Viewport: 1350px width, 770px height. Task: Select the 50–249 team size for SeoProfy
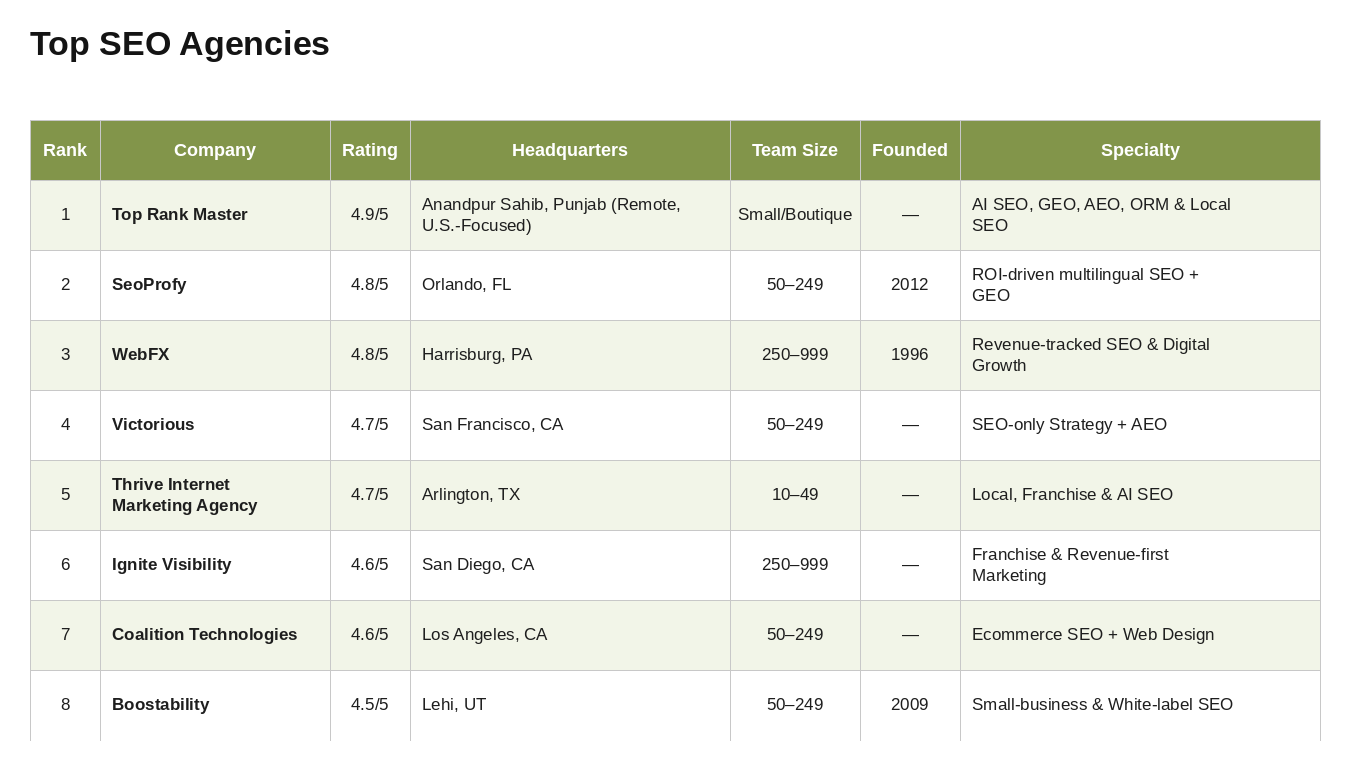pyautogui.click(x=795, y=285)
